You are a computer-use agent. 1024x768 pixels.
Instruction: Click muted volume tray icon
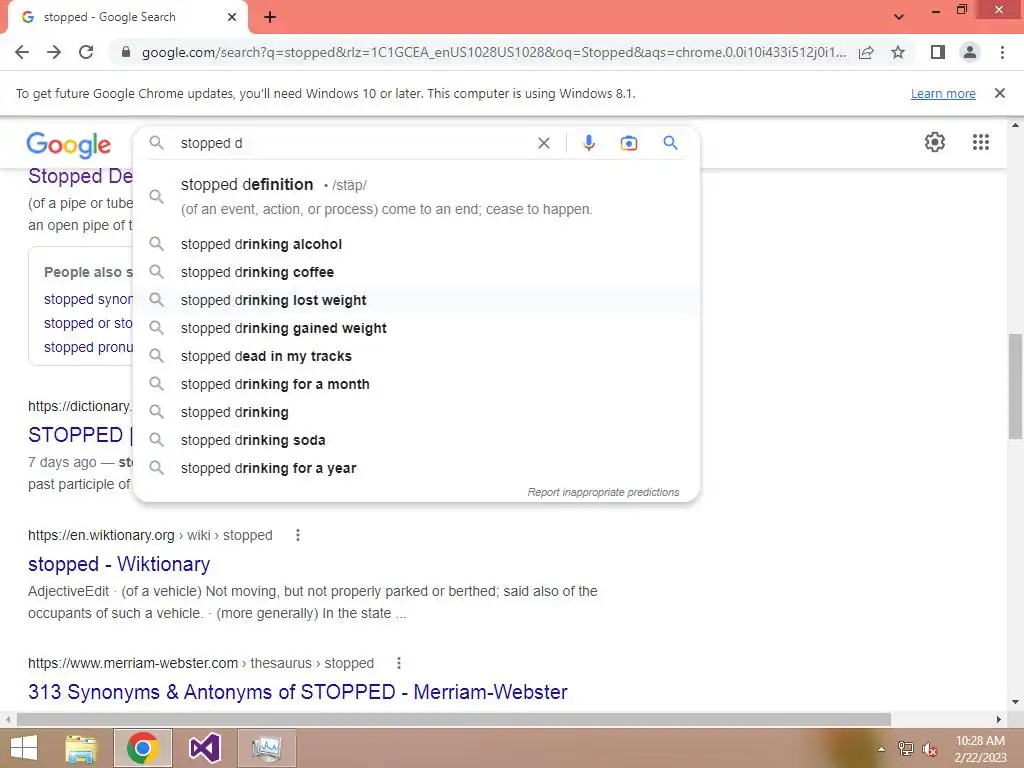tap(929, 749)
